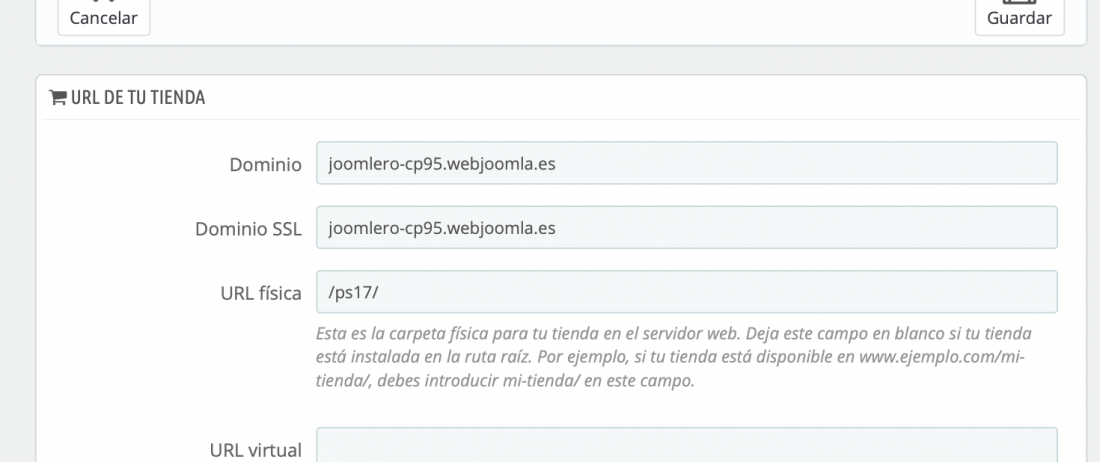Click the joomlero-cp95.webjoomla.es text in Dominio SSL

click(442, 228)
